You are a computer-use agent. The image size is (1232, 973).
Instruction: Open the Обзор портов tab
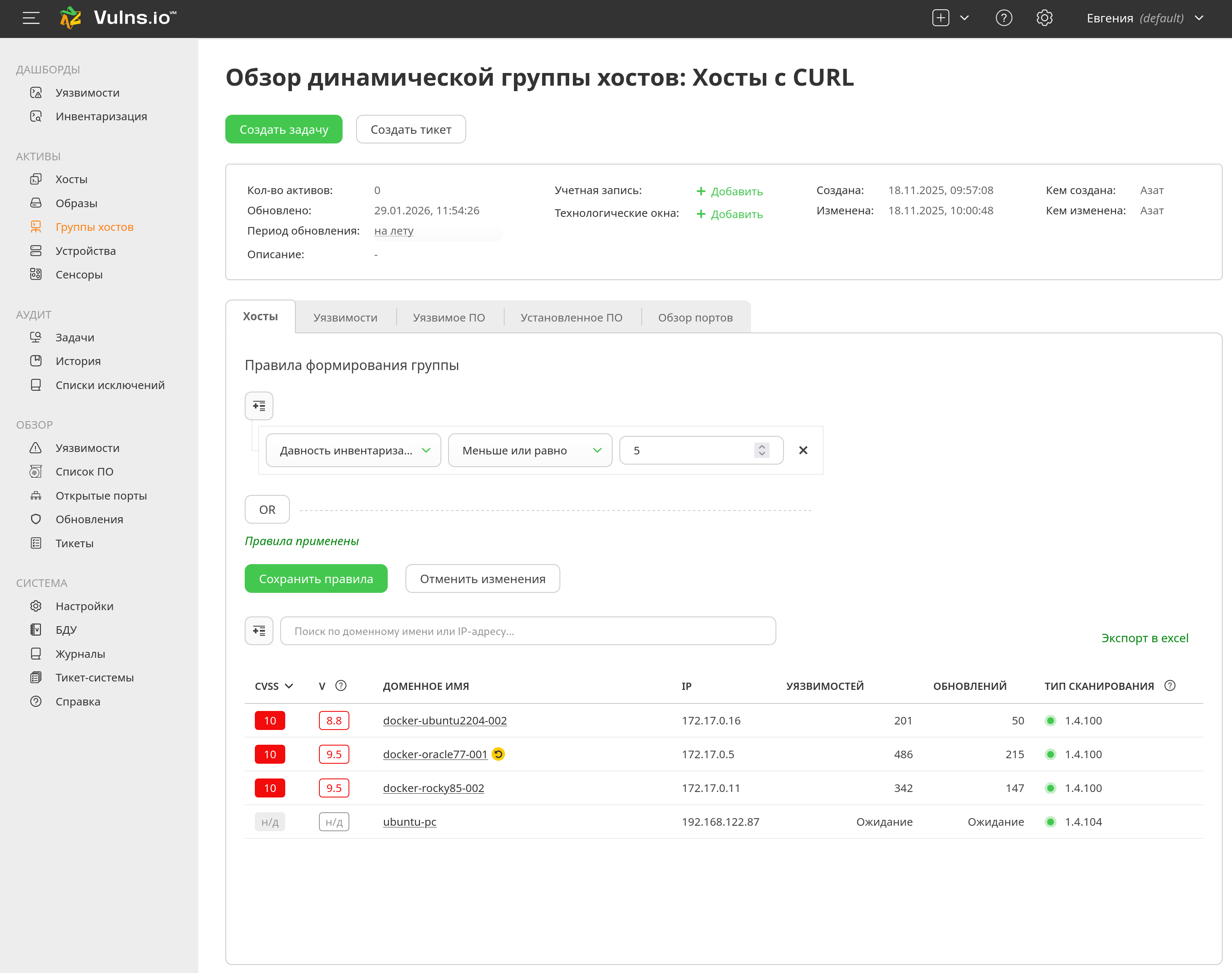pyautogui.click(x=695, y=317)
